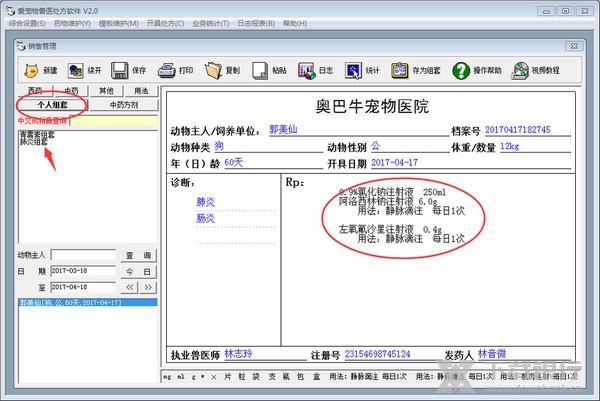Image resolution: width=600 pixels, height=401 pixels.
Task: Open the 业务统计(T) menu
Action: click(211, 23)
